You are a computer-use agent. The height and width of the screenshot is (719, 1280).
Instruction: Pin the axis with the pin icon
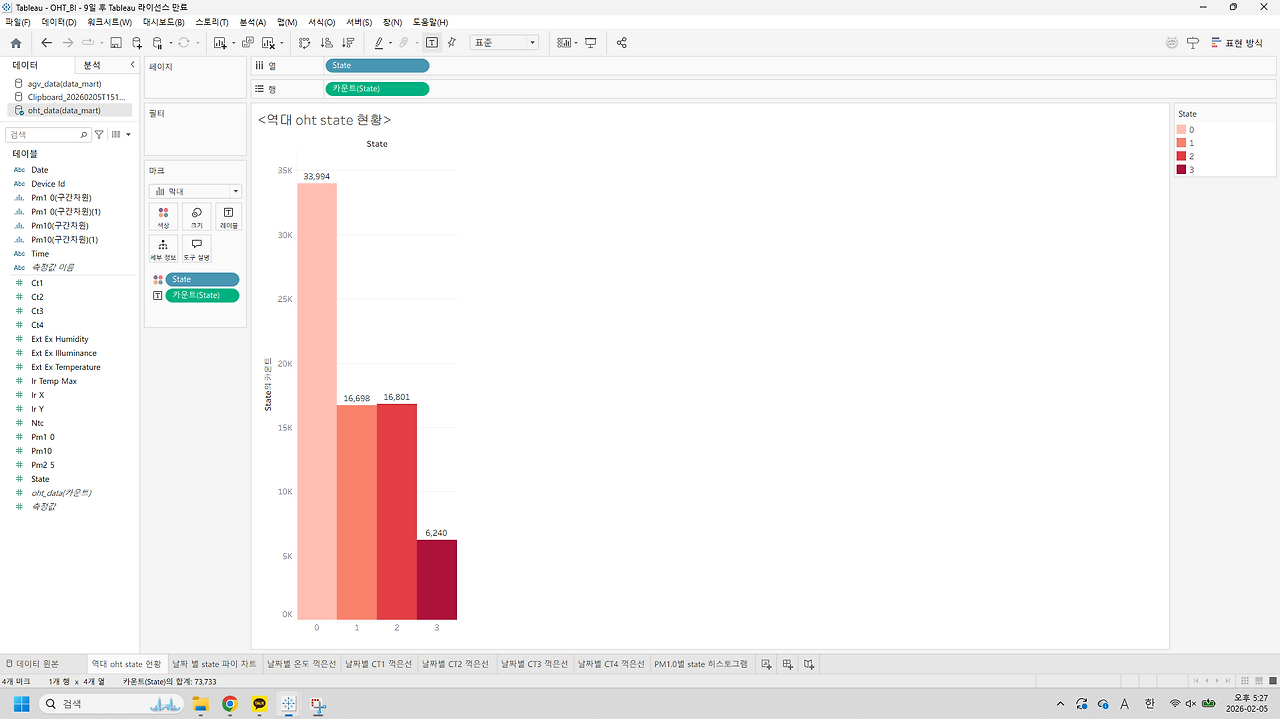point(452,43)
